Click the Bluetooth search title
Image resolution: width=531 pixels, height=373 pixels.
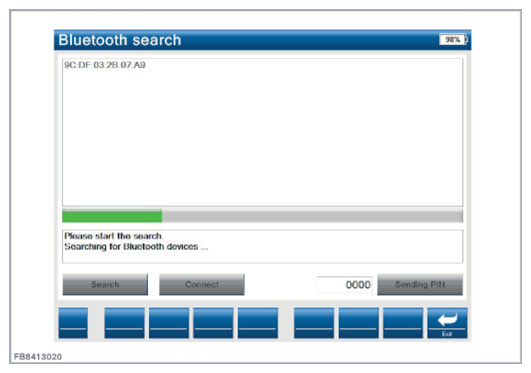pos(120,40)
